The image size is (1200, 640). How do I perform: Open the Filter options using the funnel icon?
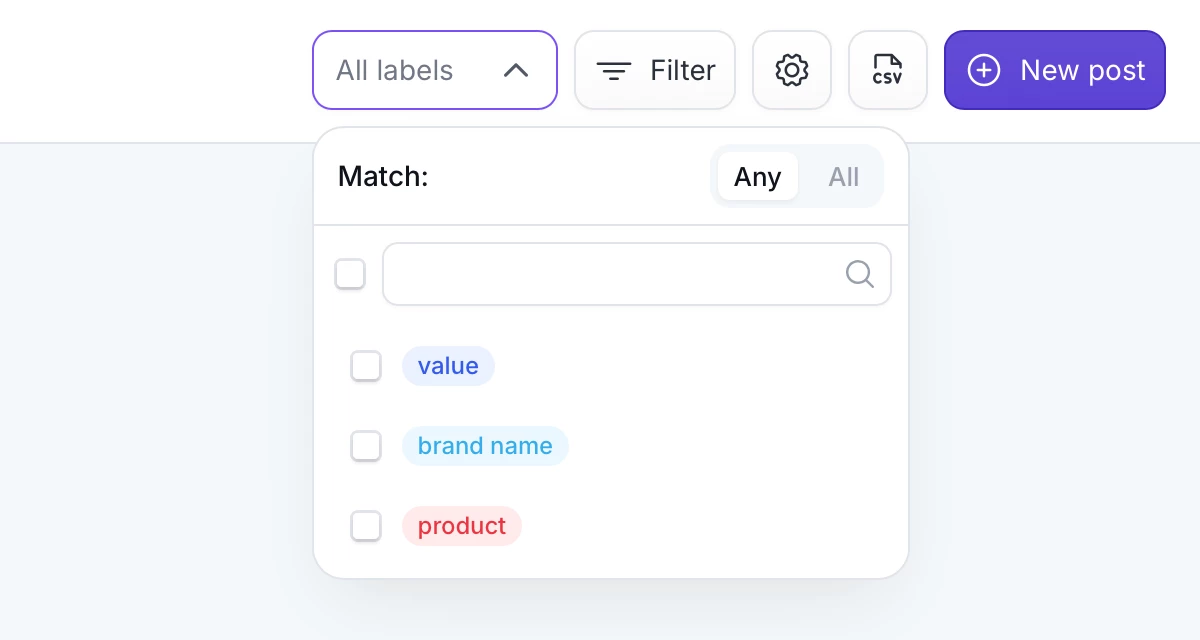point(614,70)
